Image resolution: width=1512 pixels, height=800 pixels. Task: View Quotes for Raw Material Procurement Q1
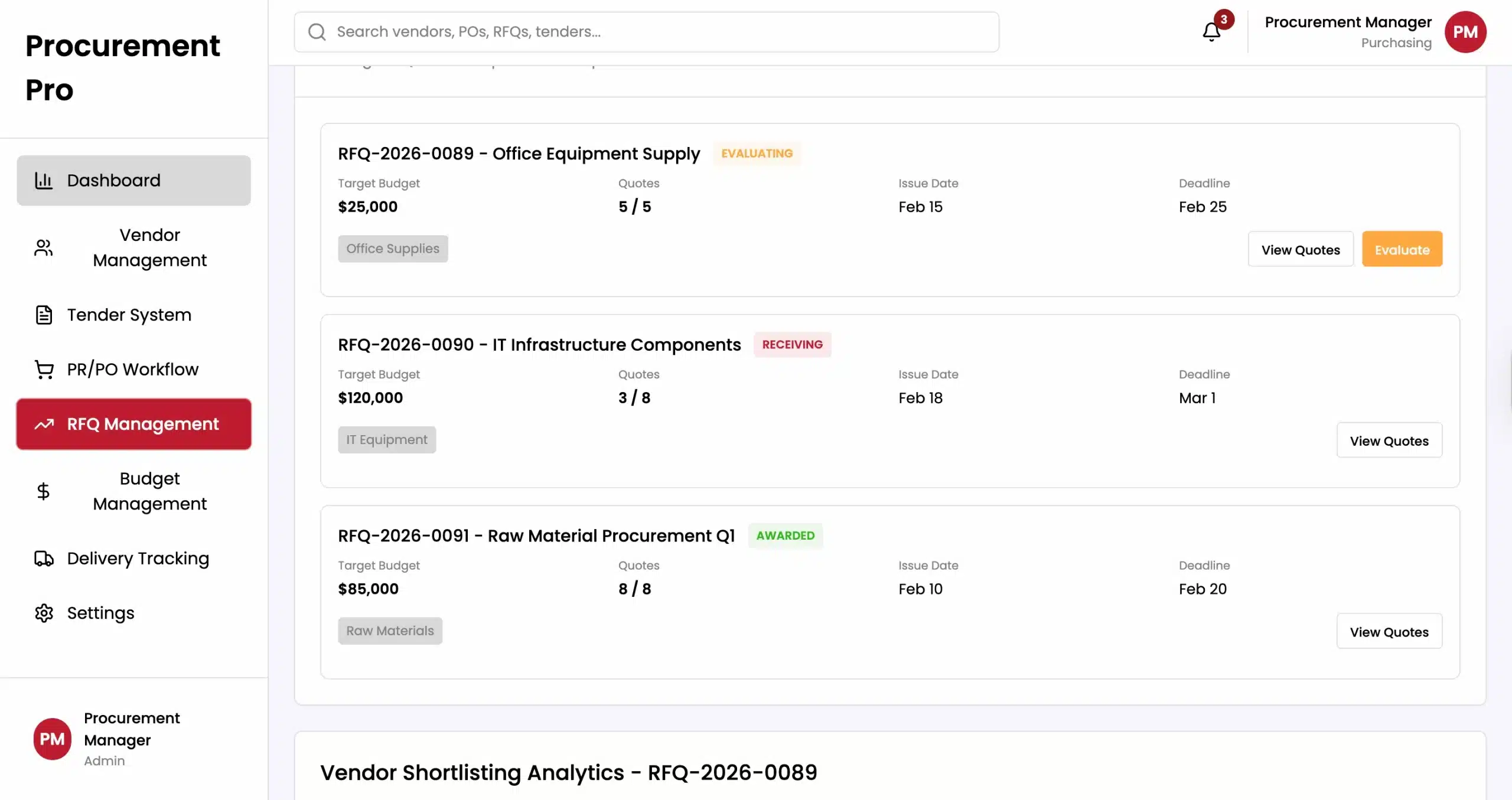[1389, 632]
